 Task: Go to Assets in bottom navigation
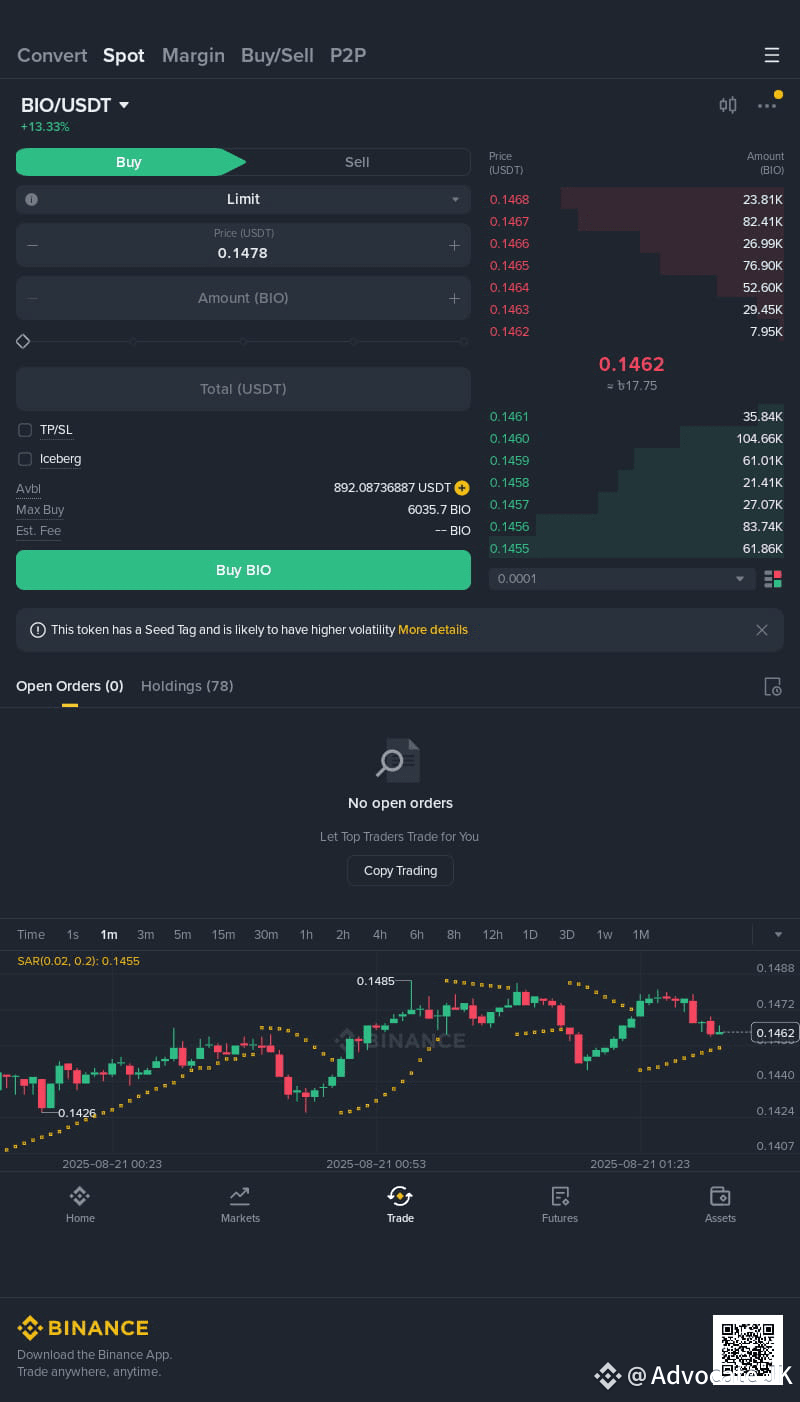click(720, 1204)
